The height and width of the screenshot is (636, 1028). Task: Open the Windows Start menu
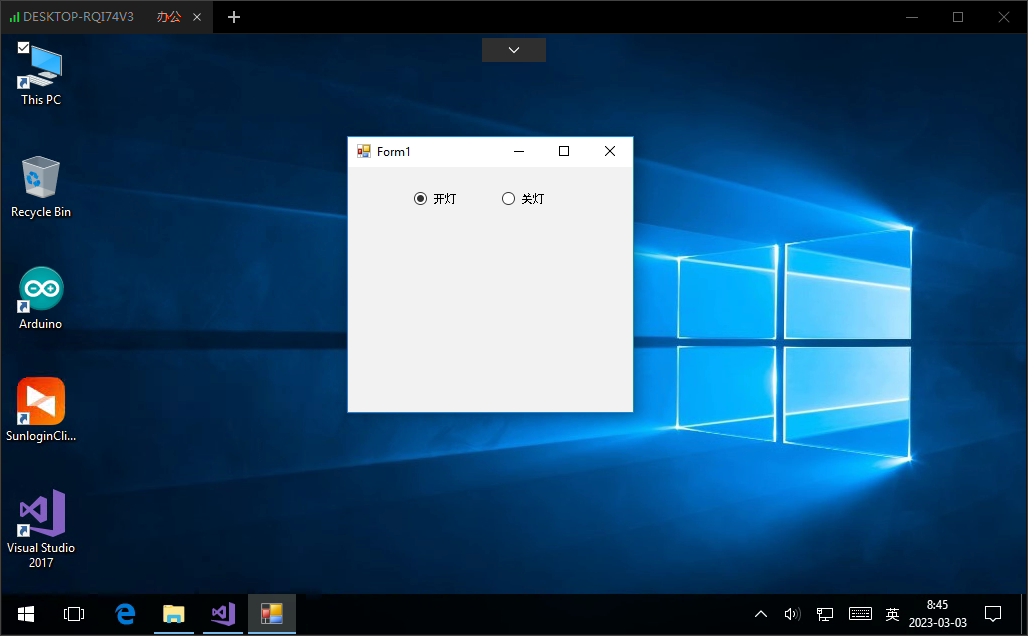coord(26,614)
